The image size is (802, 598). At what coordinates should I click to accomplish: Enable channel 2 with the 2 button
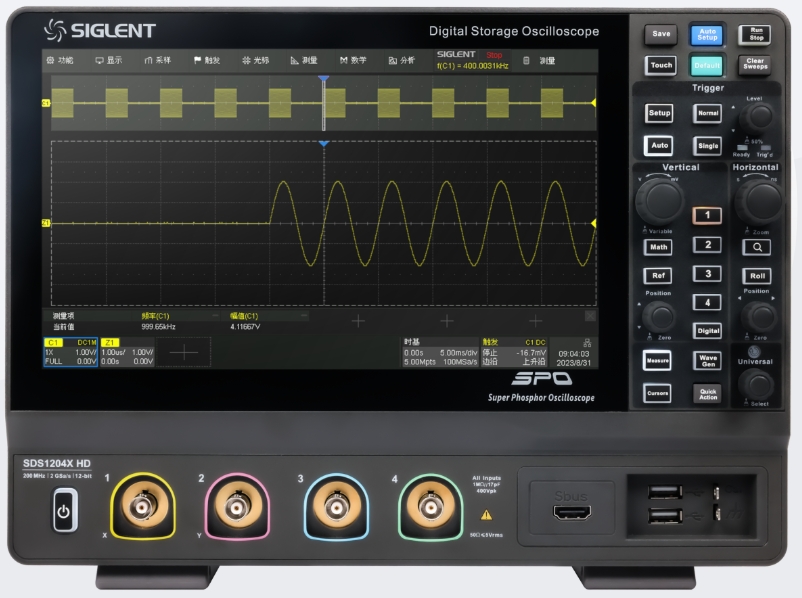tap(707, 245)
